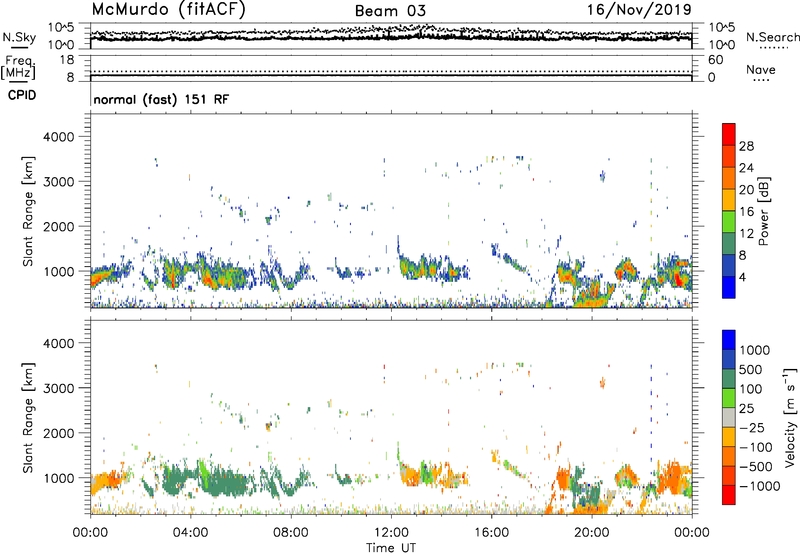The height and width of the screenshot is (554, 800).
Task: Select the 16:00 time tick label
Action: [491, 533]
